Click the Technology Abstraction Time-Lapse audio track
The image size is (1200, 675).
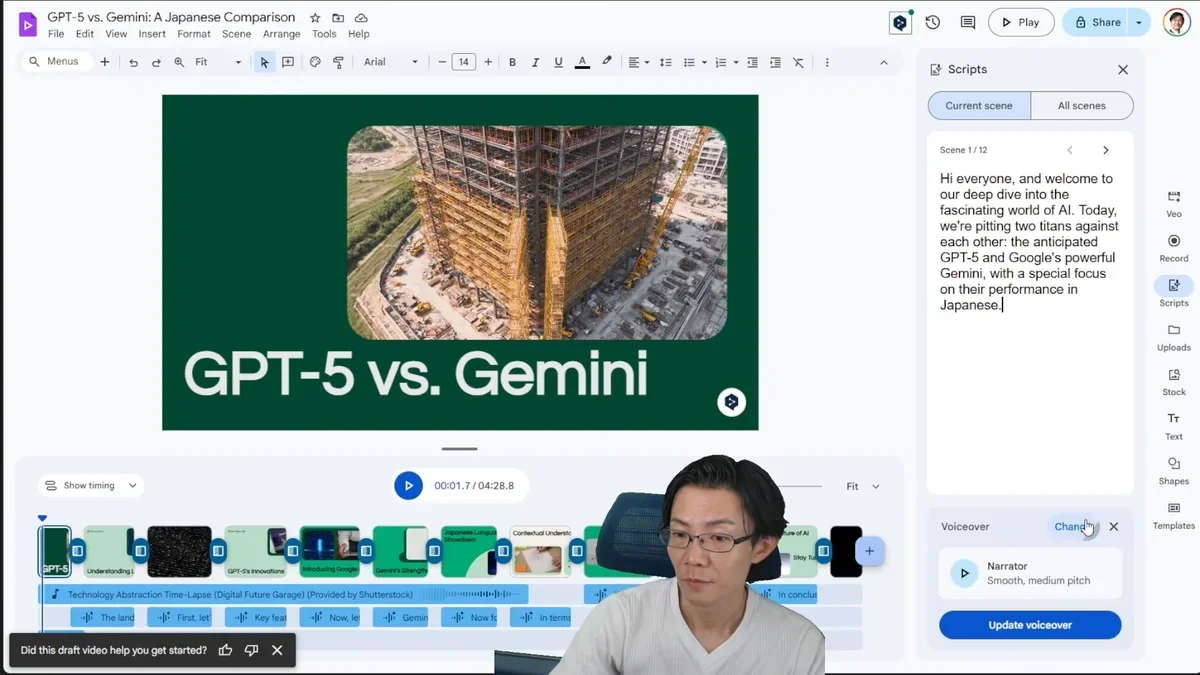pos(283,594)
